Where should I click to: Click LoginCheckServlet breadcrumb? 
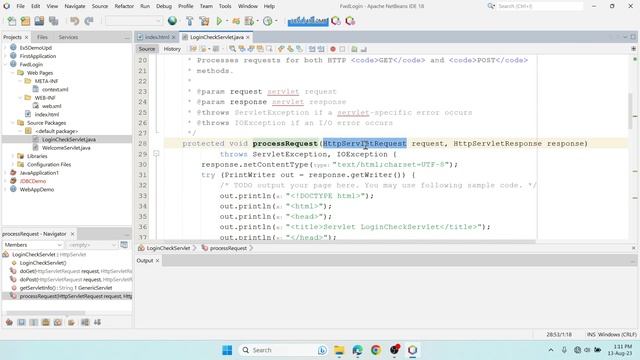click(168, 248)
